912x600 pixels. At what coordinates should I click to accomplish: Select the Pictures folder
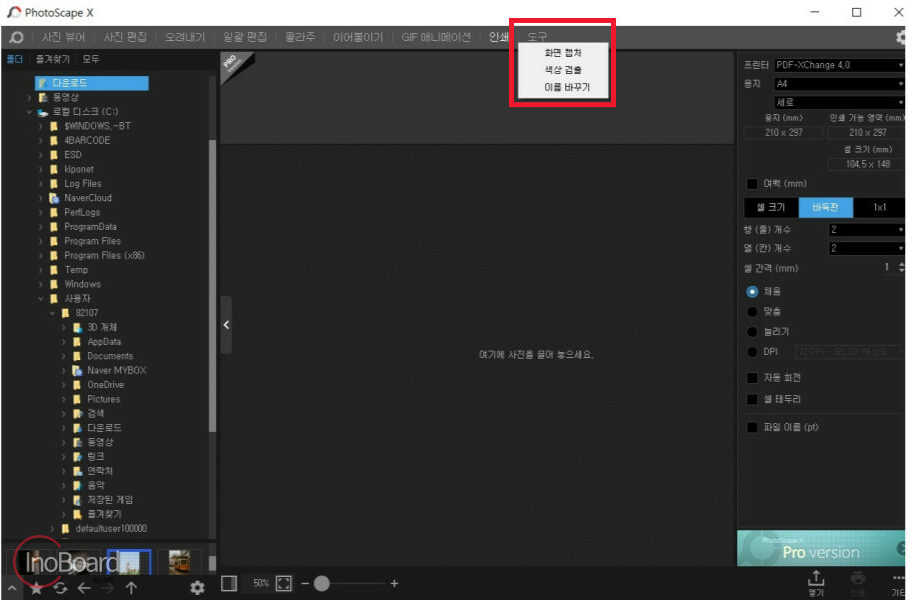(104, 399)
